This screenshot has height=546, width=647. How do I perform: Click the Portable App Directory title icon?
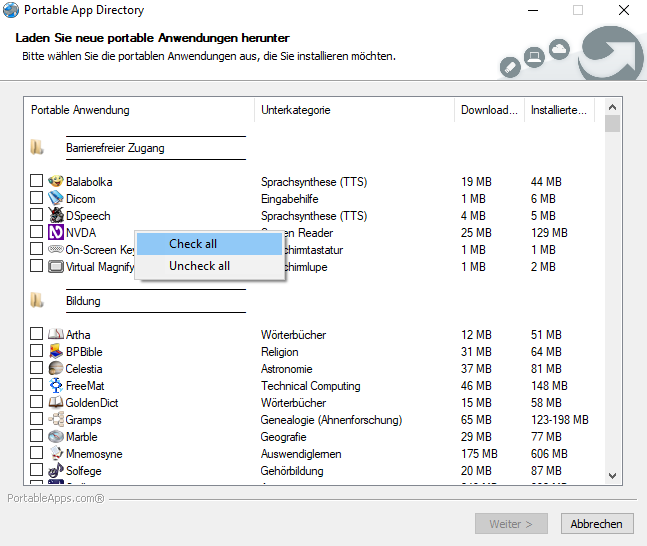click(11, 10)
